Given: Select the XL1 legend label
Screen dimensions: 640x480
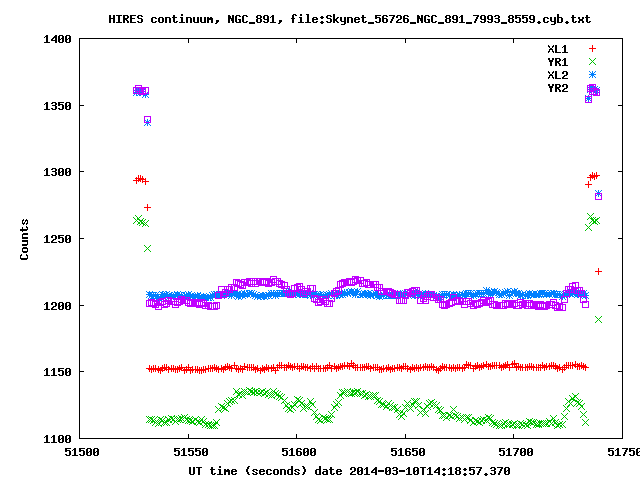Looking at the screenshot, I should pyautogui.click(x=558, y=49).
